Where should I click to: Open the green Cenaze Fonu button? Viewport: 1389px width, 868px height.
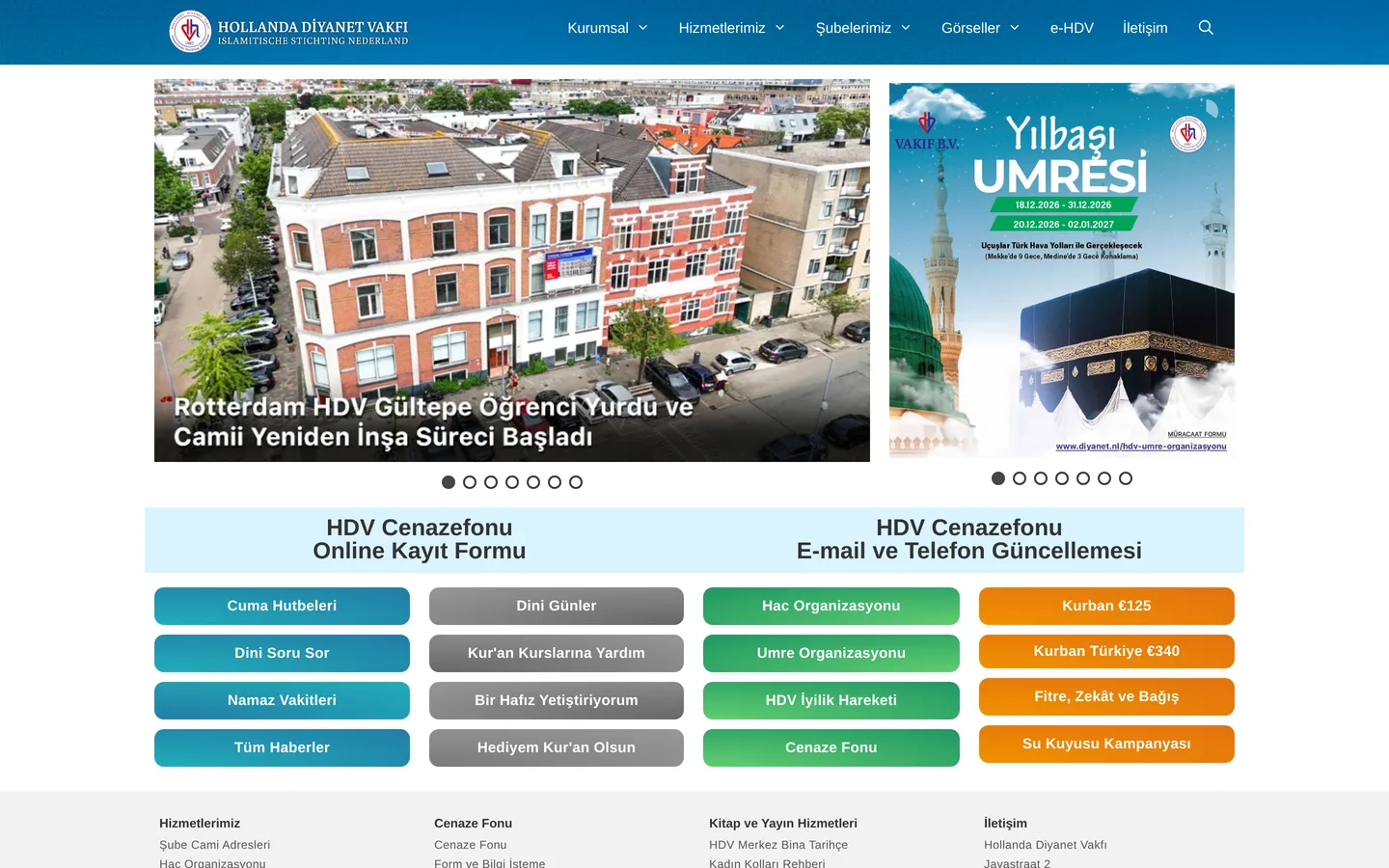pyautogui.click(x=831, y=747)
